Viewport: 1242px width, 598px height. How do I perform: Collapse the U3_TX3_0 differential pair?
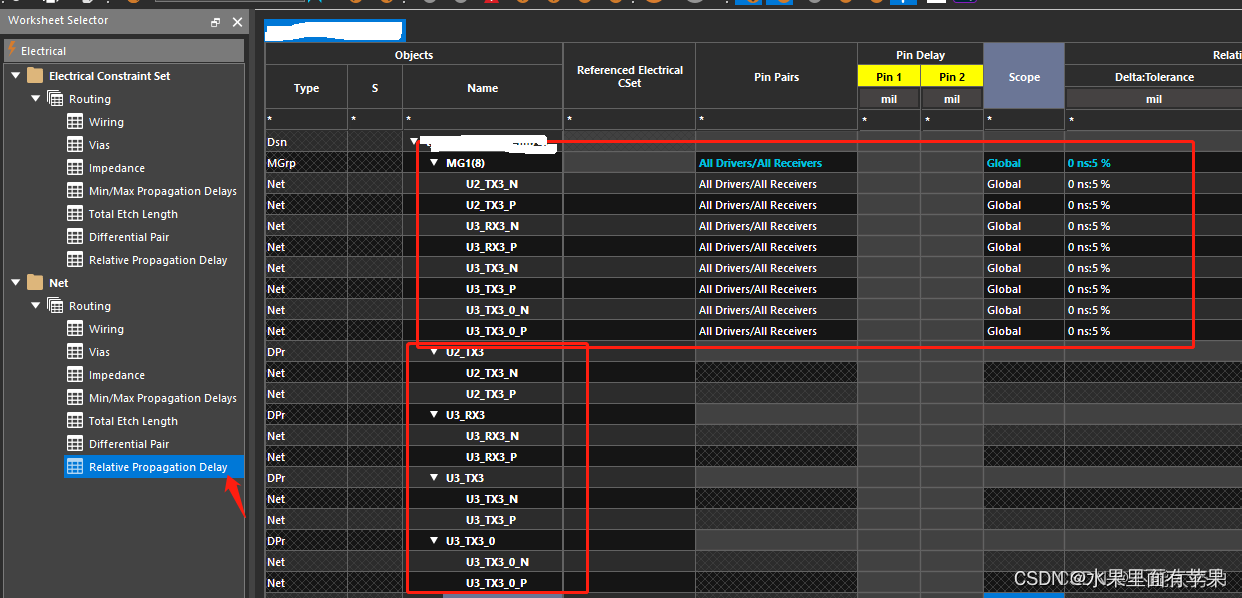pos(435,541)
